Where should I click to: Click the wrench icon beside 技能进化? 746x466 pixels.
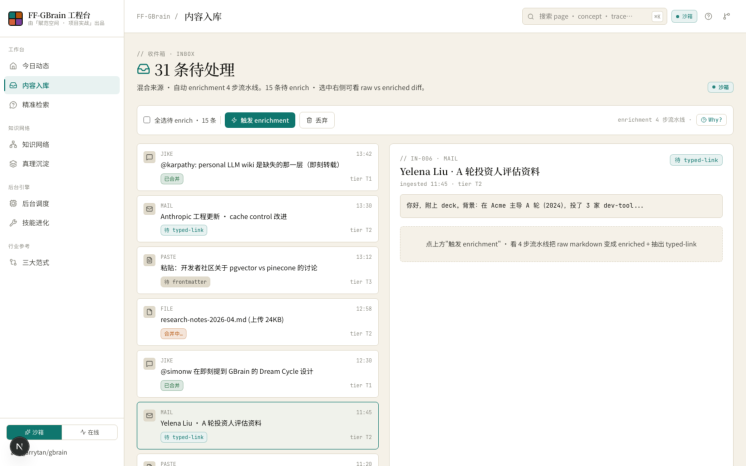tap(13, 223)
